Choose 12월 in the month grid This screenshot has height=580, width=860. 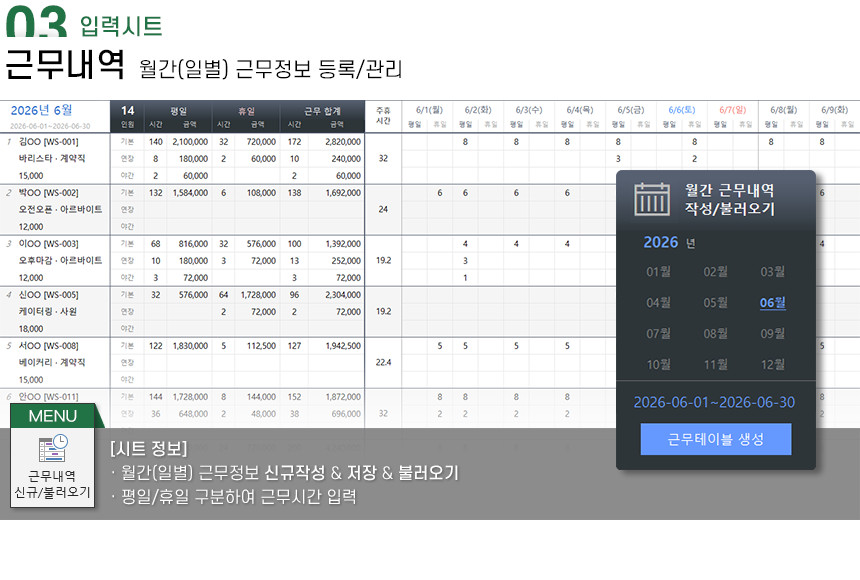click(x=772, y=364)
